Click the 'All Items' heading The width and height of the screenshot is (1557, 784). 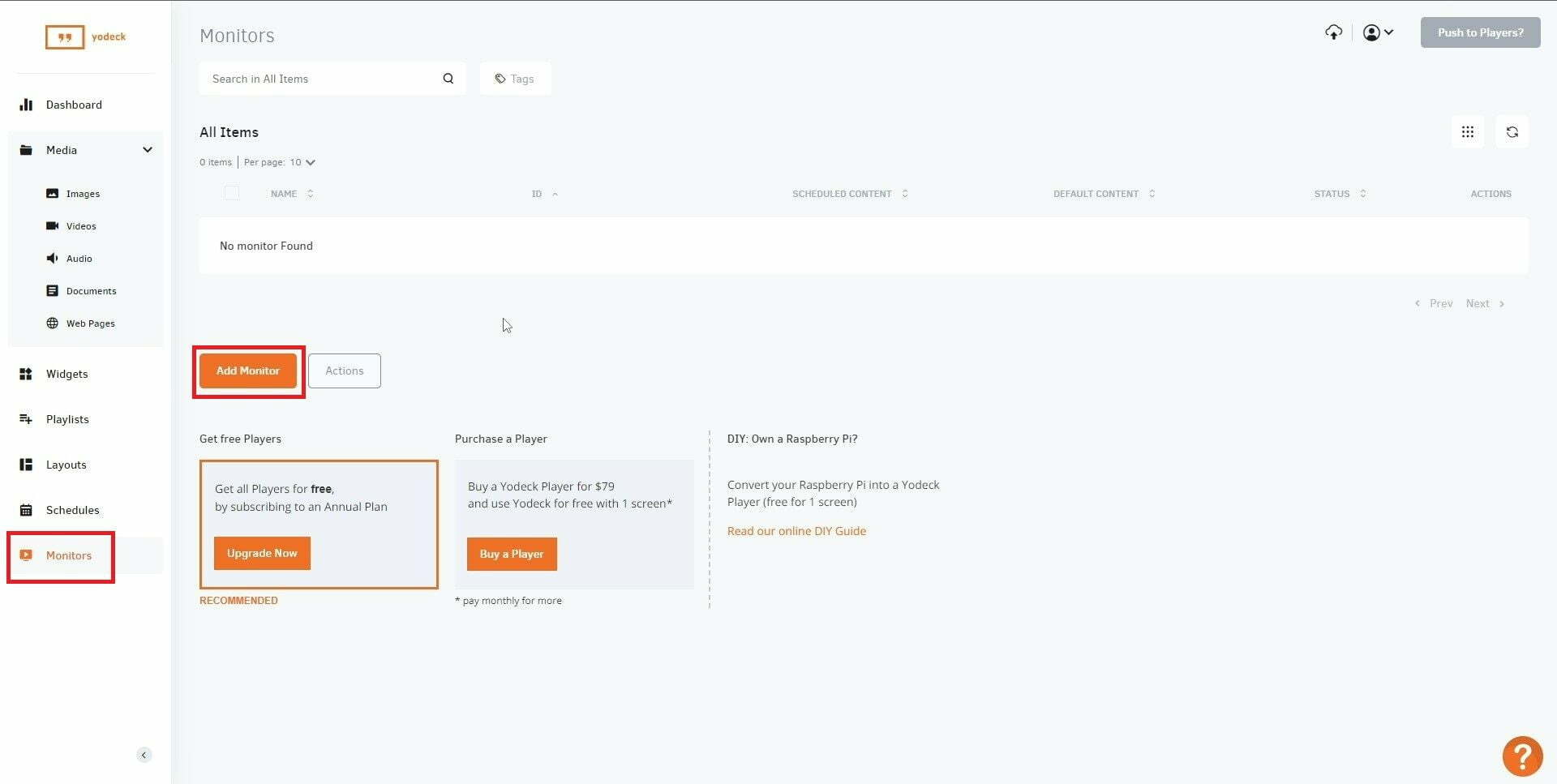pyautogui.click(x=229, y=132)
